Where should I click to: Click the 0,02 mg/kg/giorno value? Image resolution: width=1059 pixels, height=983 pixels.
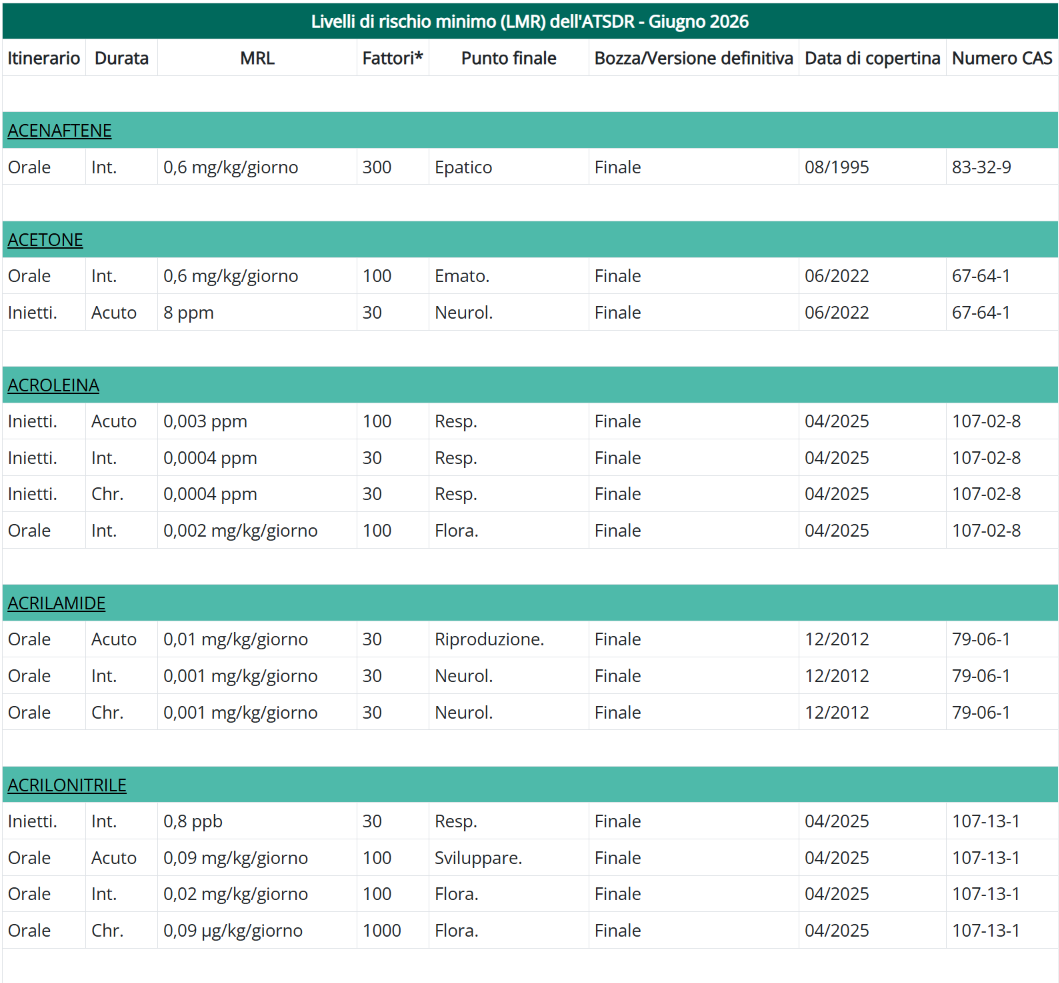point(236,894)
